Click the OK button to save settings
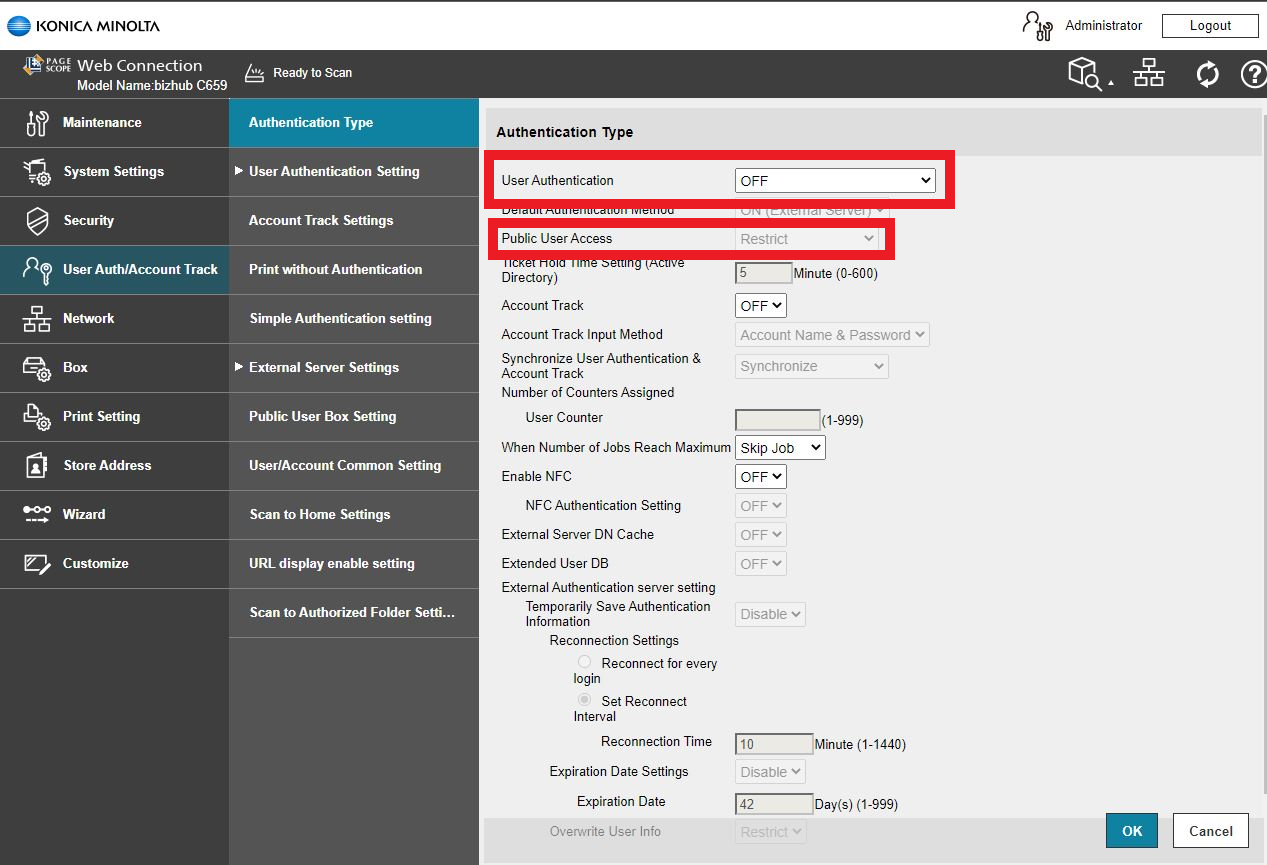 coord(1131,830)
